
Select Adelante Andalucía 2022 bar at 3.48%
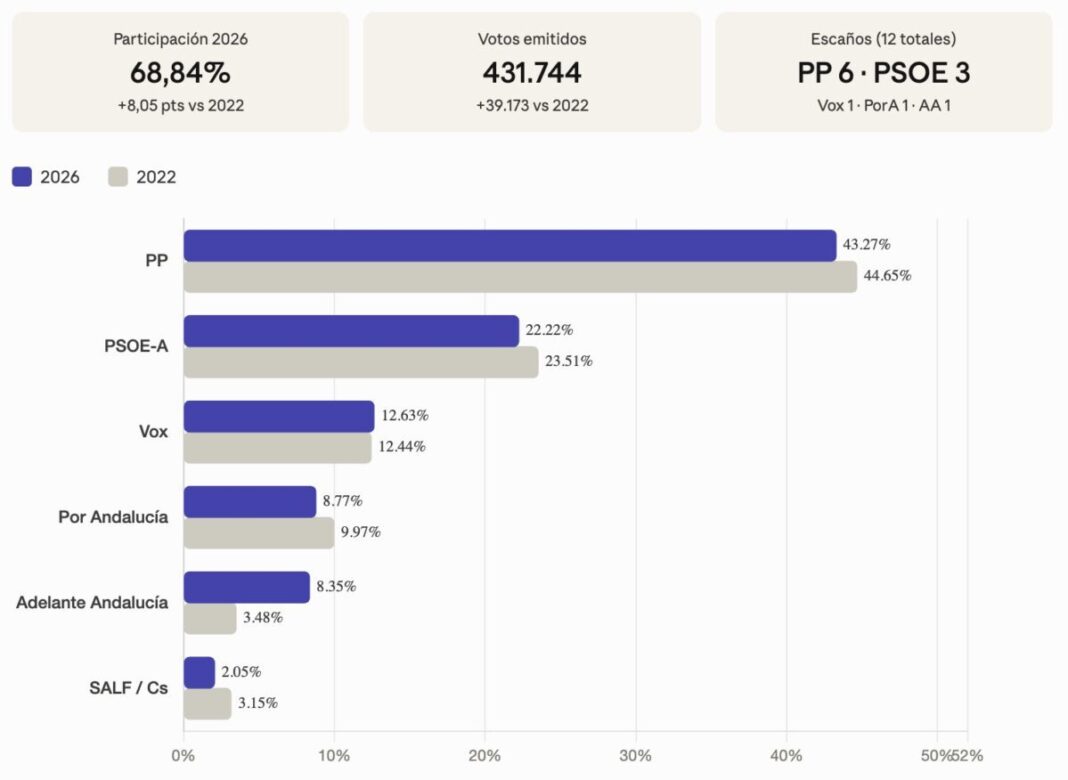210,619
